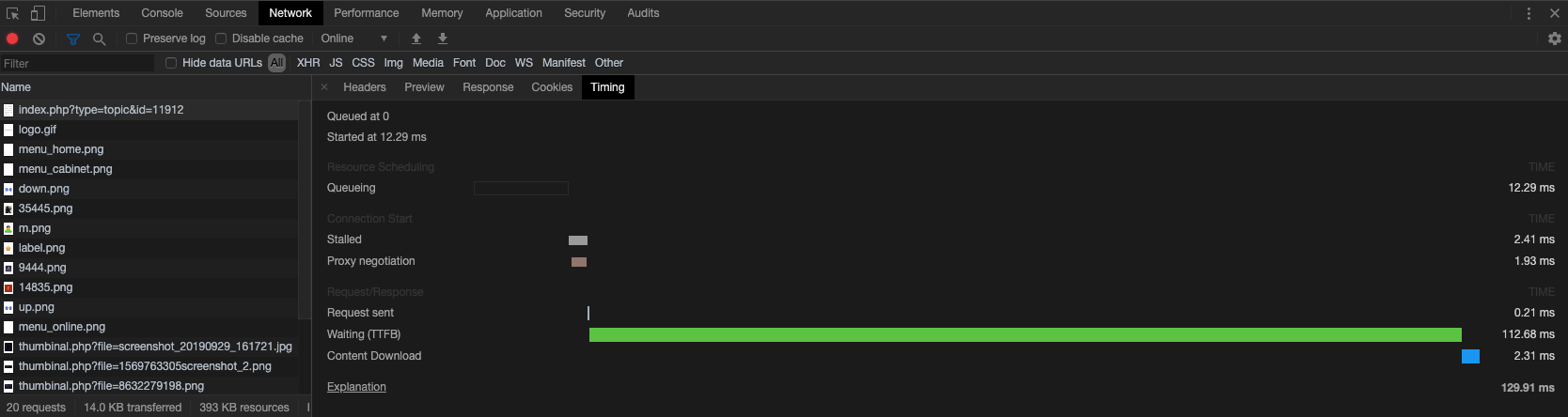This screenshot has height=417, width=1568.
Task: Open DevTools three-dot customize menu
Action: [1529, 13]
